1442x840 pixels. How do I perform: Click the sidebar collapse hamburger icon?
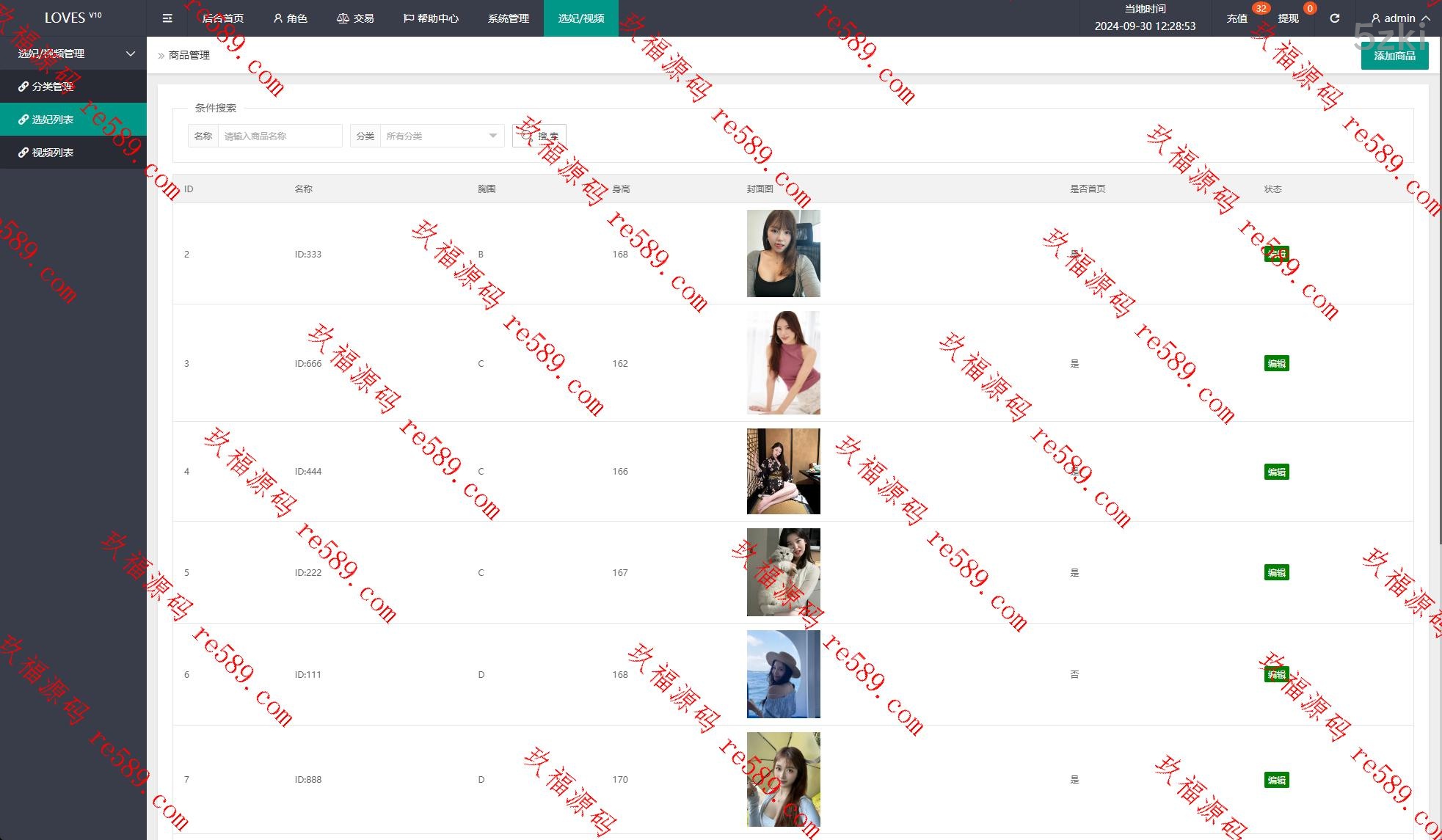click(167, 18)
